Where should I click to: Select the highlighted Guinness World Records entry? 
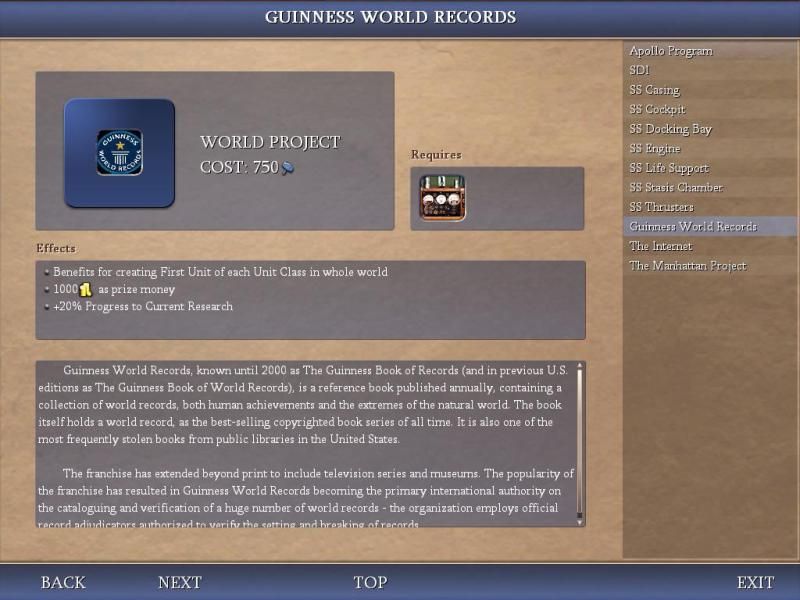point(710,226)
